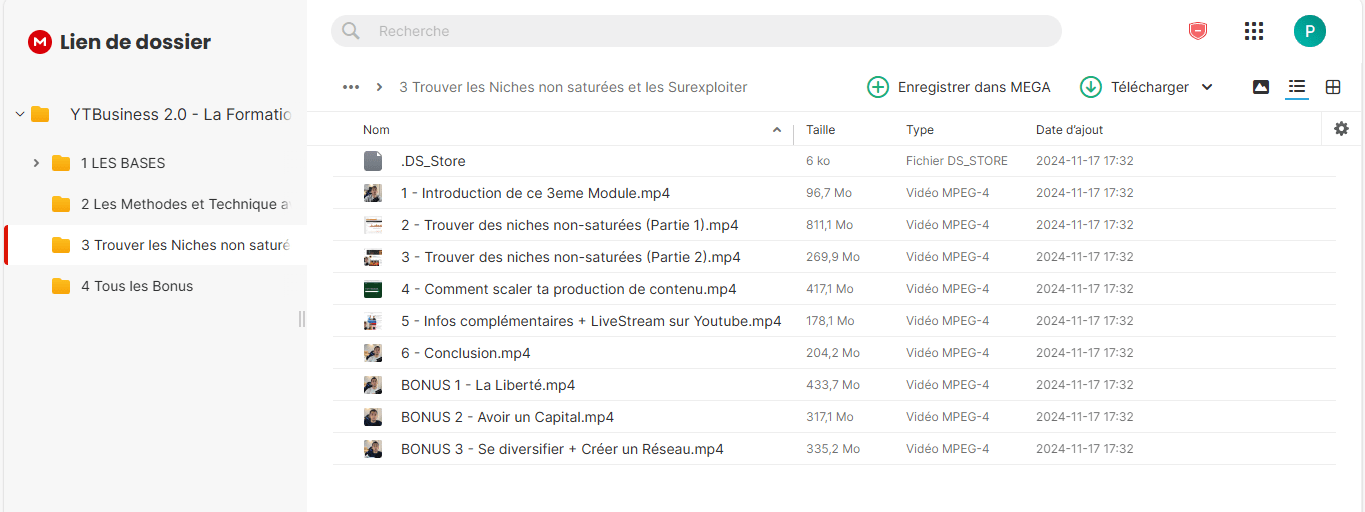Open the red shield notification icon
Screen dimensions: 1365x512
tap(1198, 31)
